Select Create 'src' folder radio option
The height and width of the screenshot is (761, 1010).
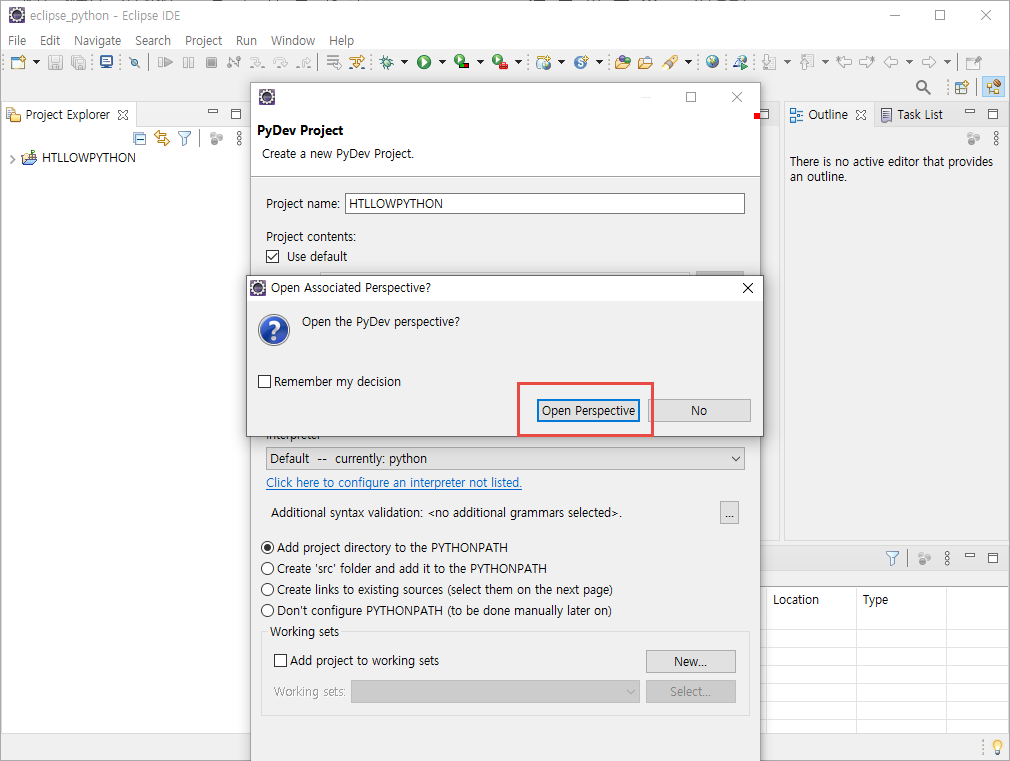[267, 568]
